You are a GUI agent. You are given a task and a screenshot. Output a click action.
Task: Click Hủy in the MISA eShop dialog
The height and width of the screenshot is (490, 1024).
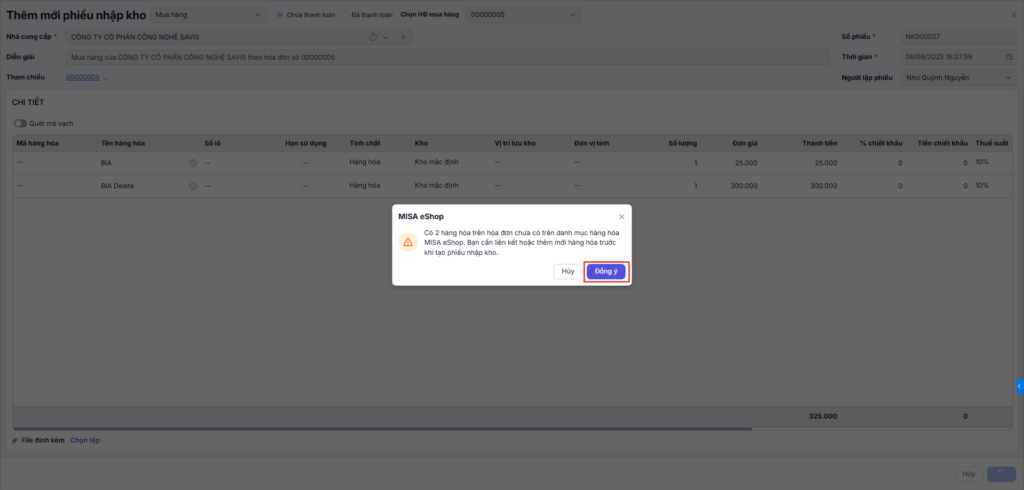pos(568,272)
